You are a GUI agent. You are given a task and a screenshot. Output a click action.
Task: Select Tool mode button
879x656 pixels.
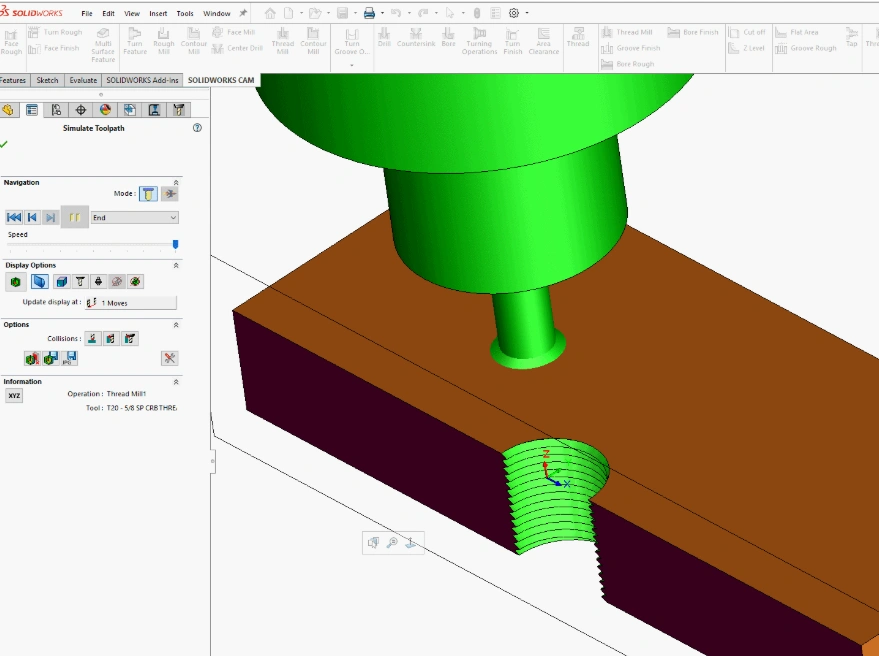pyautogui.click(x=149, y=194)
